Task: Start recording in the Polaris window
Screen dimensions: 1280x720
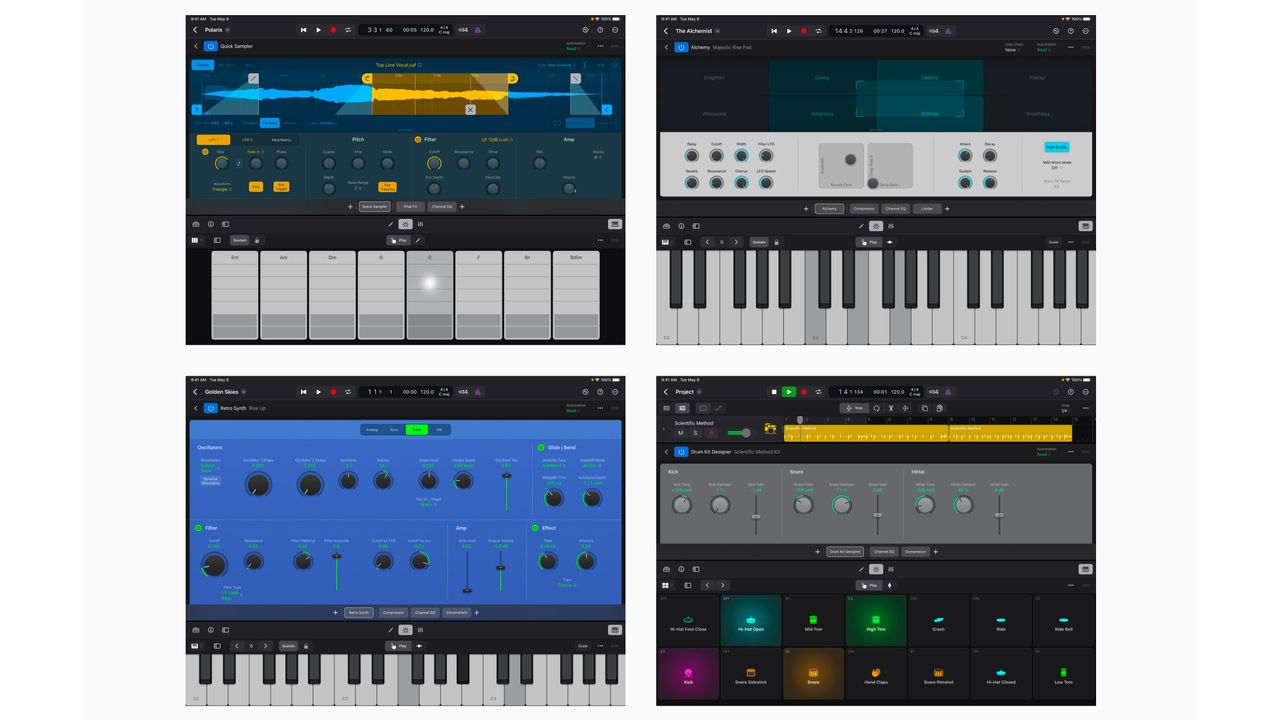Action: [333, 30]
